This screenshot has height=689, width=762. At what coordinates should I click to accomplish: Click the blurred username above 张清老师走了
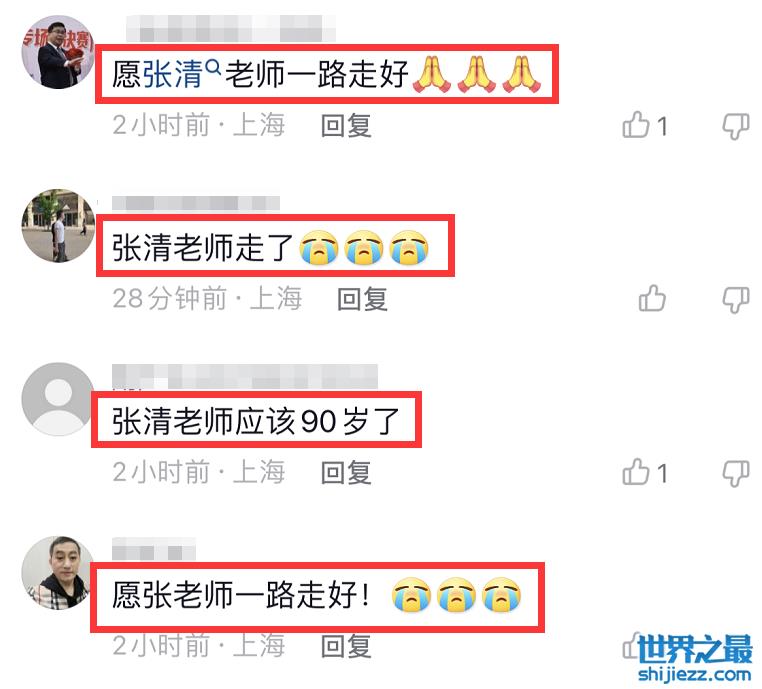click(x=196, y=203)
